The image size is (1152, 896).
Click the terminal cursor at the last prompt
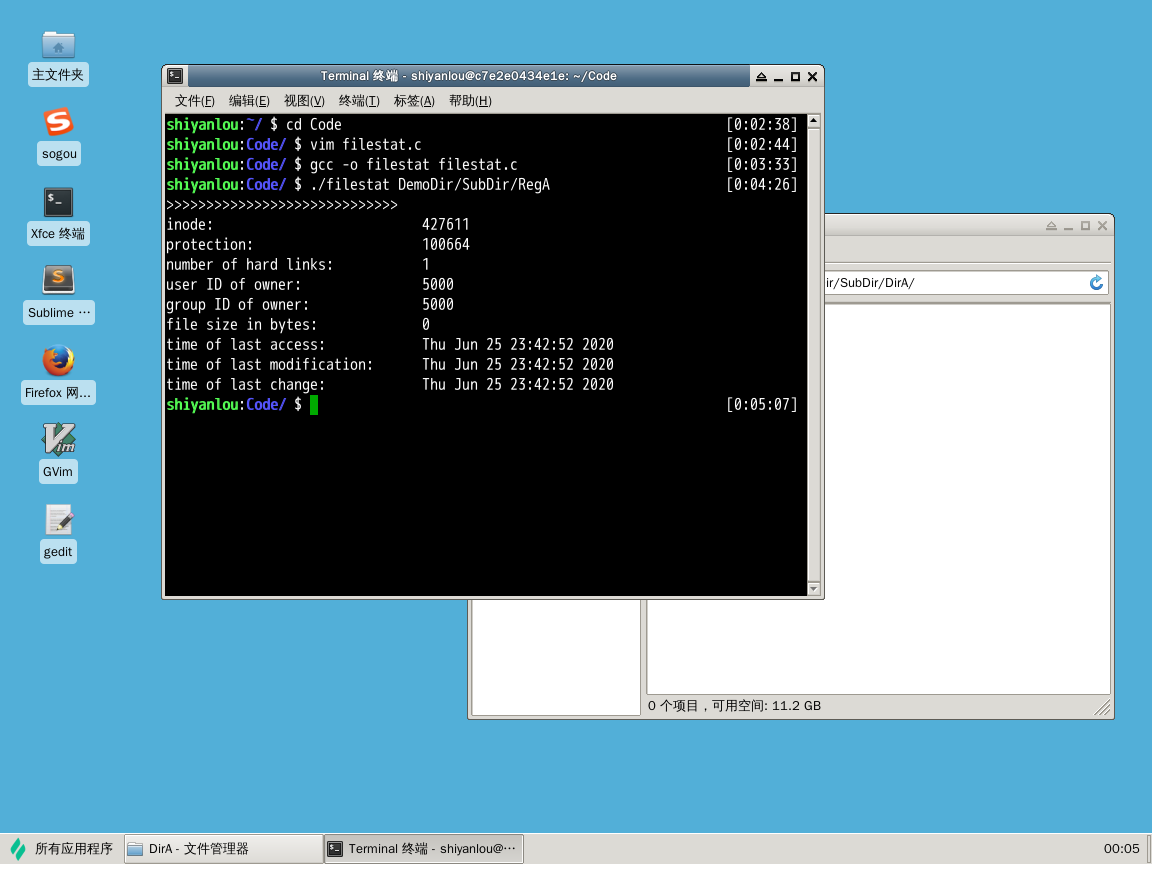pyautogui.click(x=314, y=405)
